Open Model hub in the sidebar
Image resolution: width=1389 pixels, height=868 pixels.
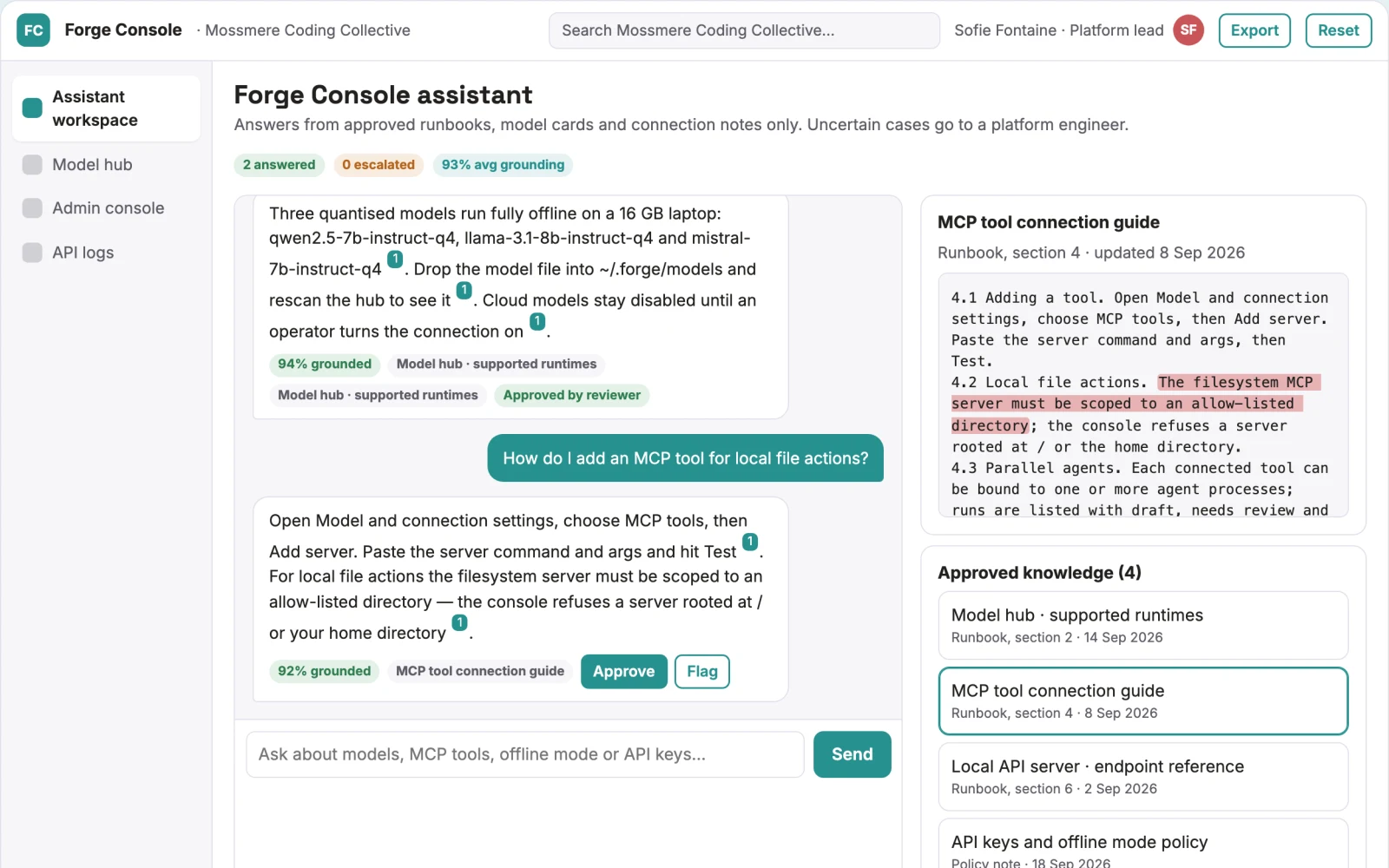106,165
